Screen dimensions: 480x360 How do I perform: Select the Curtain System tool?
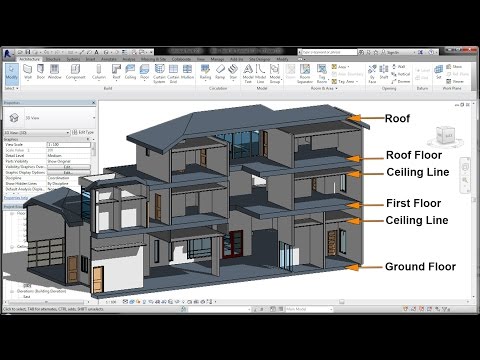click(x=159, y=74)
